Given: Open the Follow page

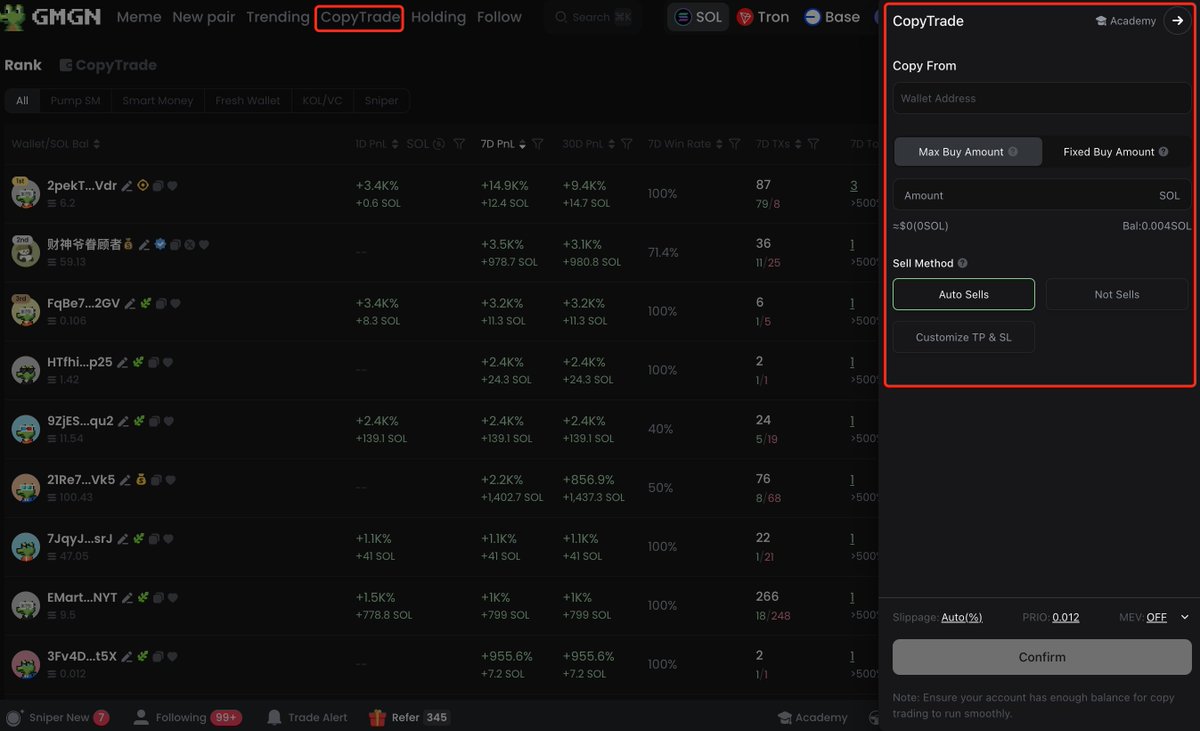Looking at the screenshot, I should point(499,17).
